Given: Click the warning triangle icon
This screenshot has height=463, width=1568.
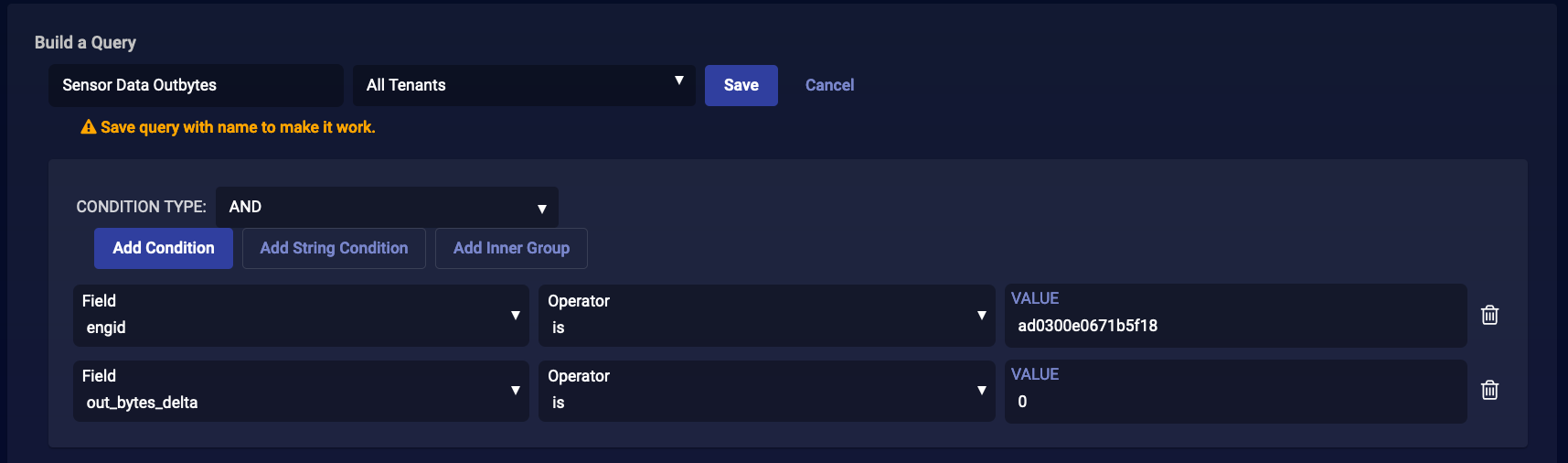Looking at the screenshot, I should pos(89,127).
